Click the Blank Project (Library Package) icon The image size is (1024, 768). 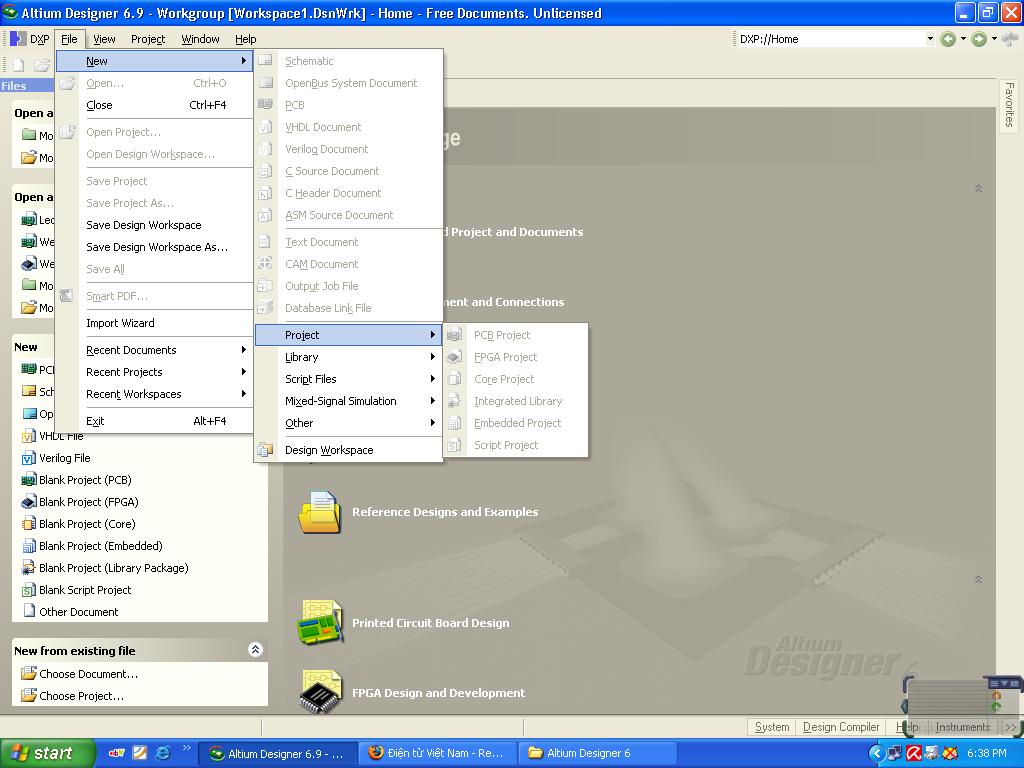(x=29, y=568)
